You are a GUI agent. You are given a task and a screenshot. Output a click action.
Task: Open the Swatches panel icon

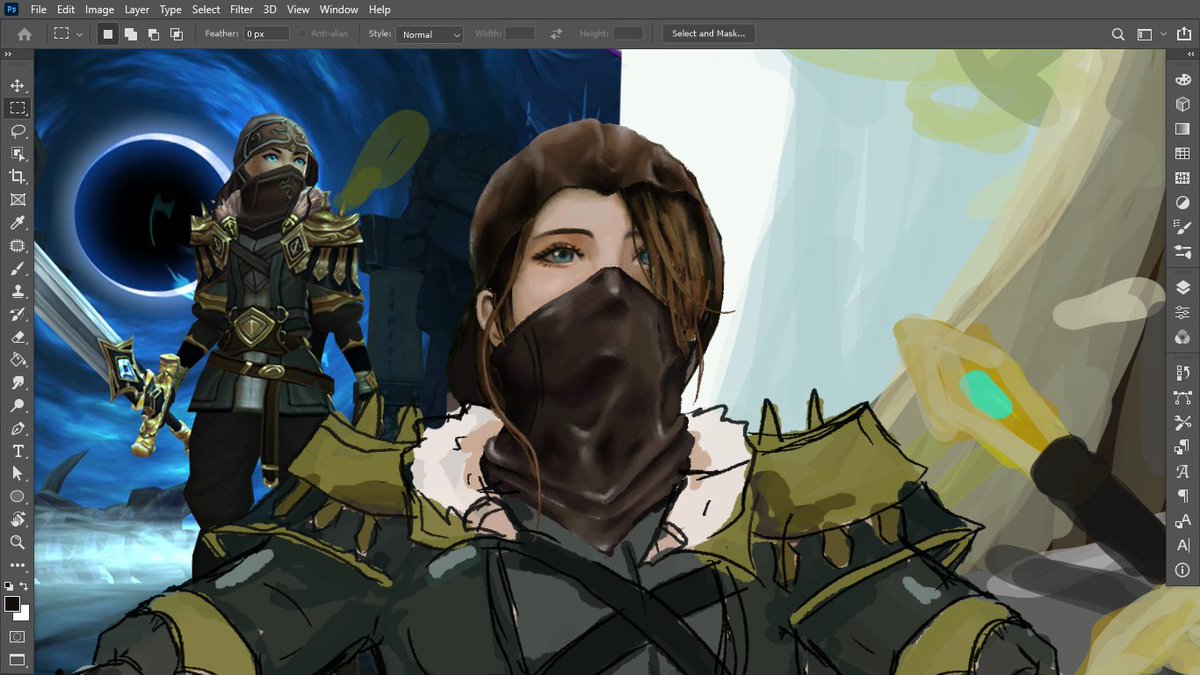click(1183, 154)
